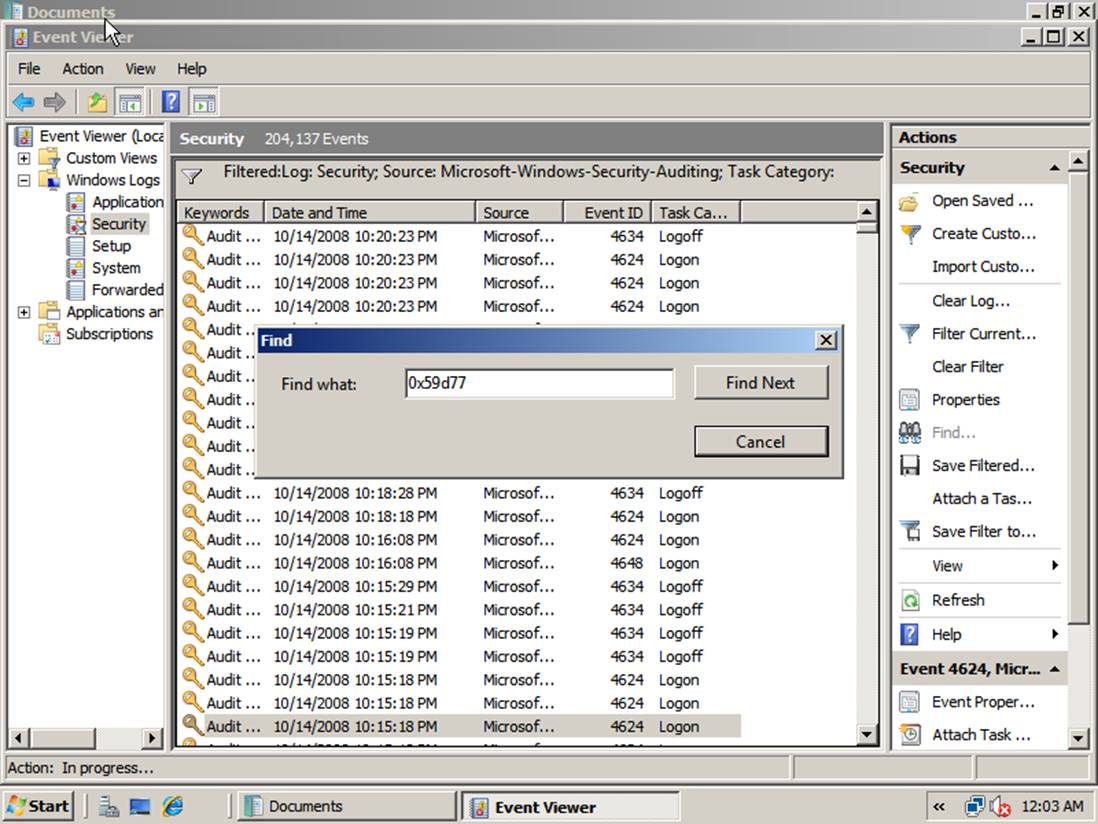
Task: Open the View menu in menu bar
Action: pos(140,69)
